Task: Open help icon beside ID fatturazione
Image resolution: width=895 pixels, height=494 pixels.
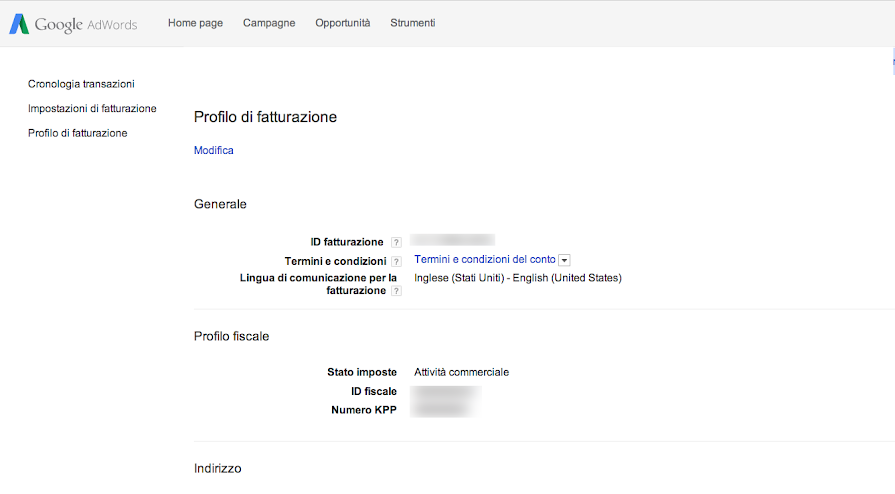Action: tap(396, 242)
